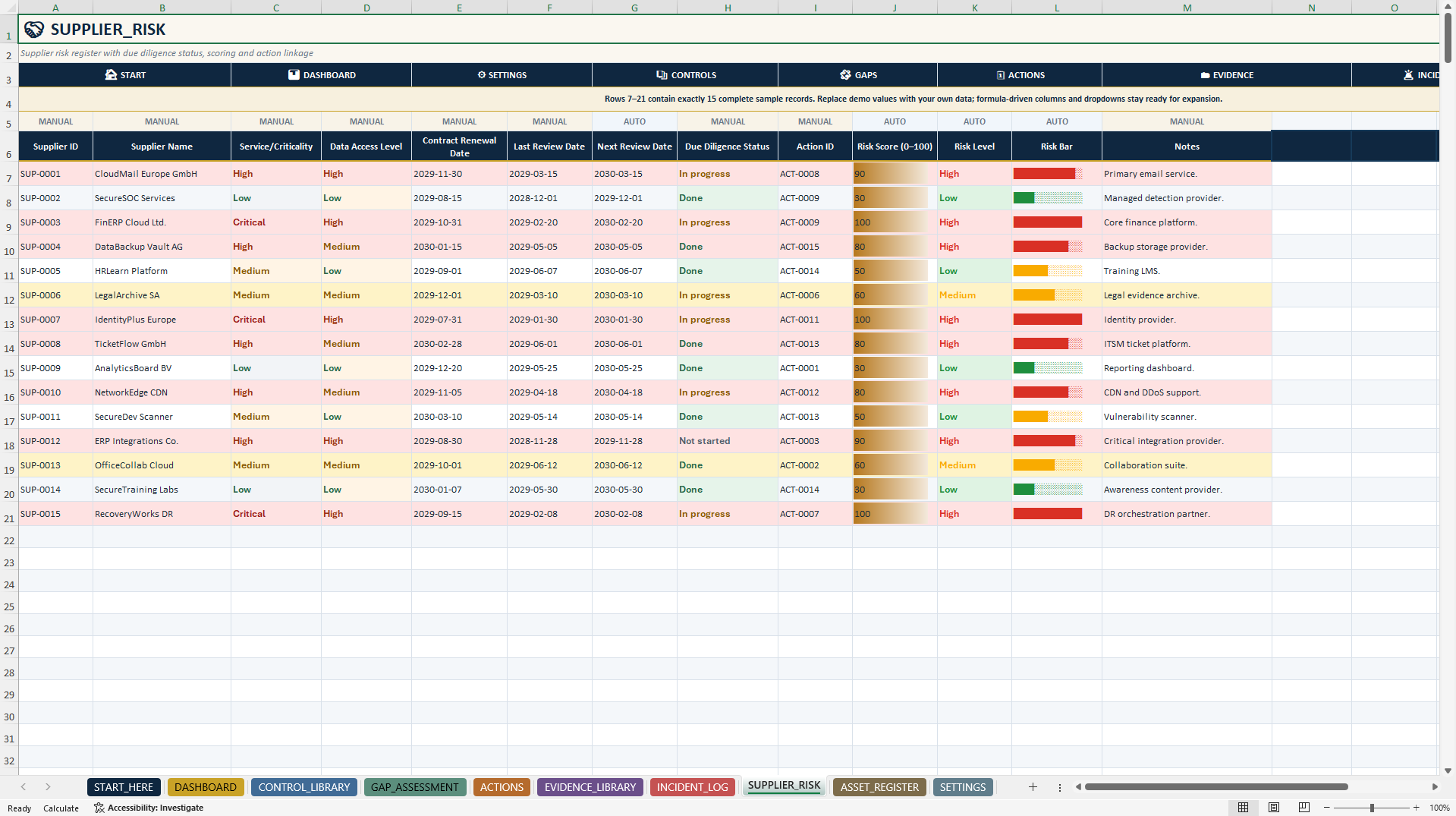The width and height of the screenshot is (1456, 816).
Task: Open the ASSET_REGISTER sheet tab
Action: click(879, 787)
